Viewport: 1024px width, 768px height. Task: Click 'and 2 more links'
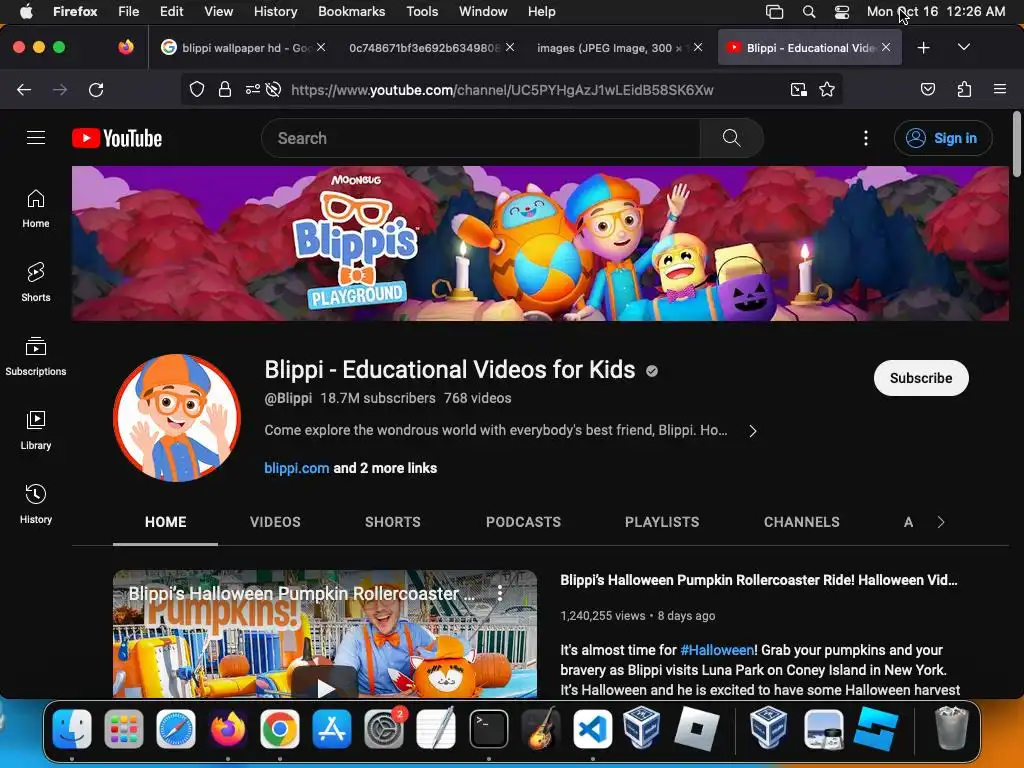tap(385, 468)
